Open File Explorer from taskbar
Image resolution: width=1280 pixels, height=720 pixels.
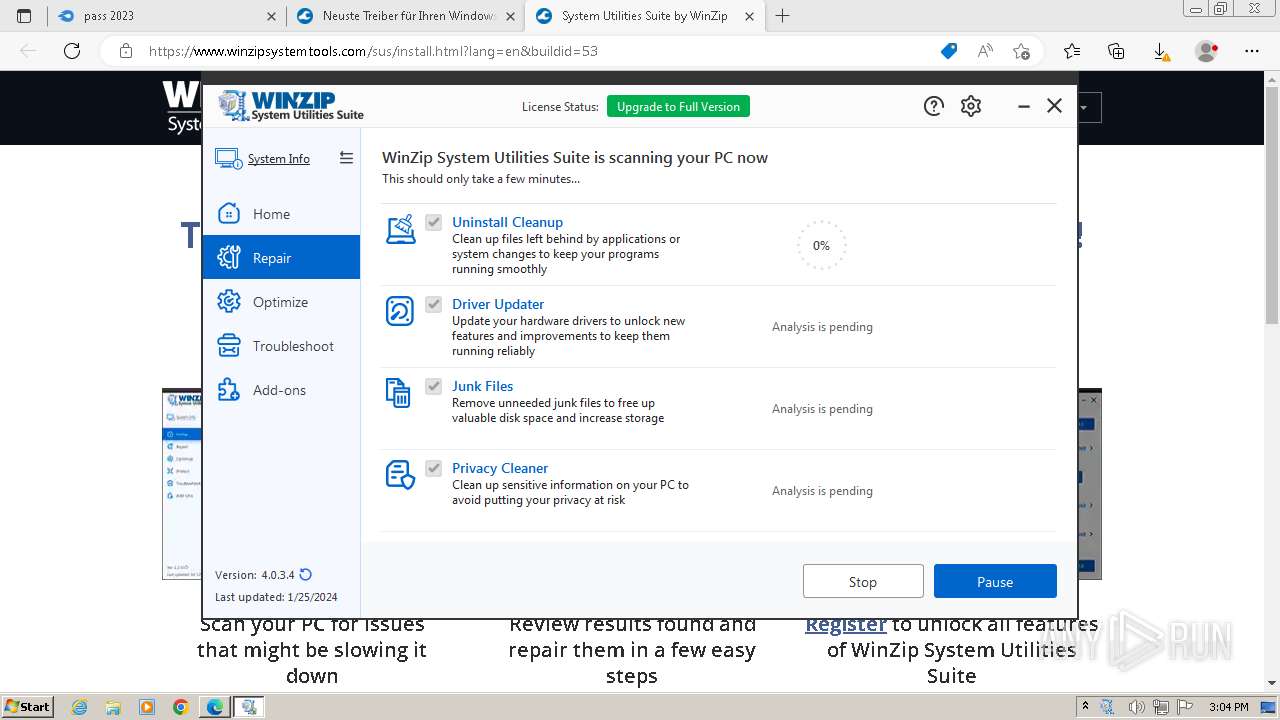tap(113, 707)
